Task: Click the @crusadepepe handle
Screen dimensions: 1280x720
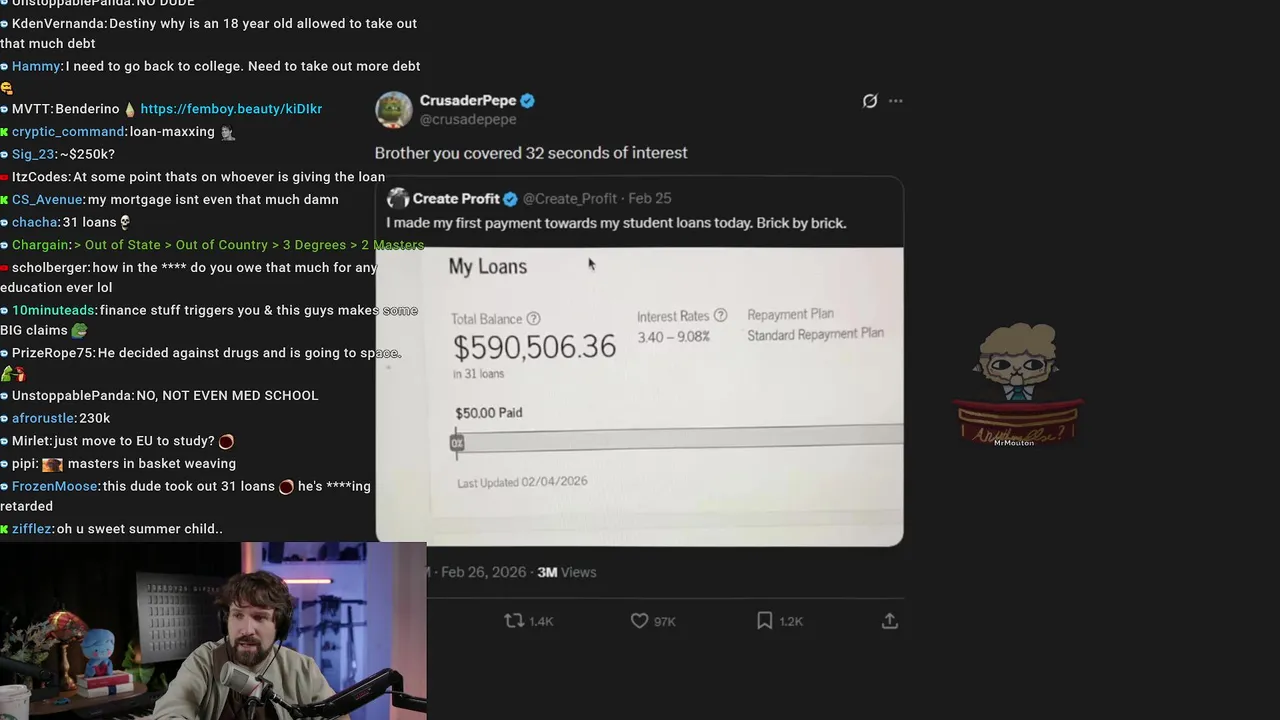Action: [468, 120]
